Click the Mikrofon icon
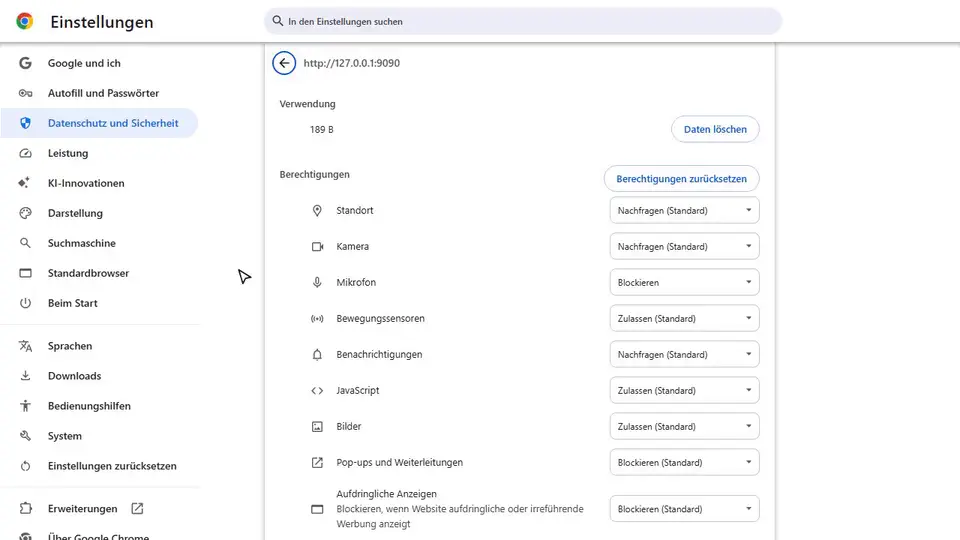 (x=317, y=282)
